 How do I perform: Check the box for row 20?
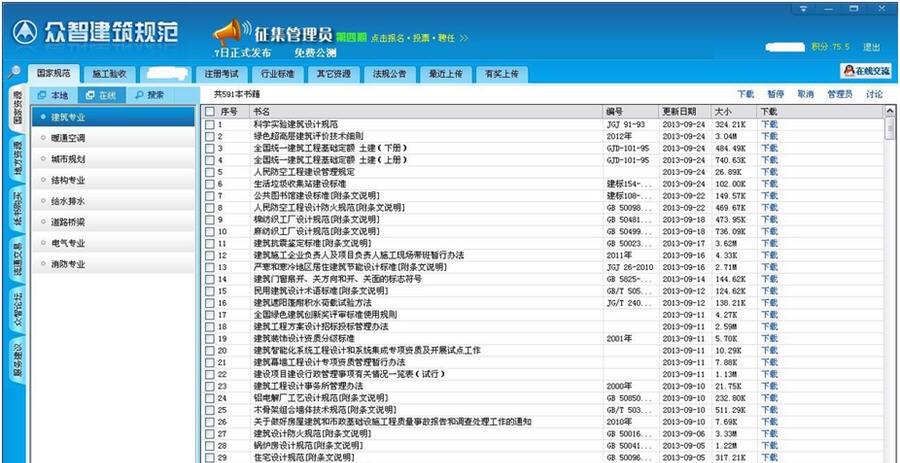210,350
